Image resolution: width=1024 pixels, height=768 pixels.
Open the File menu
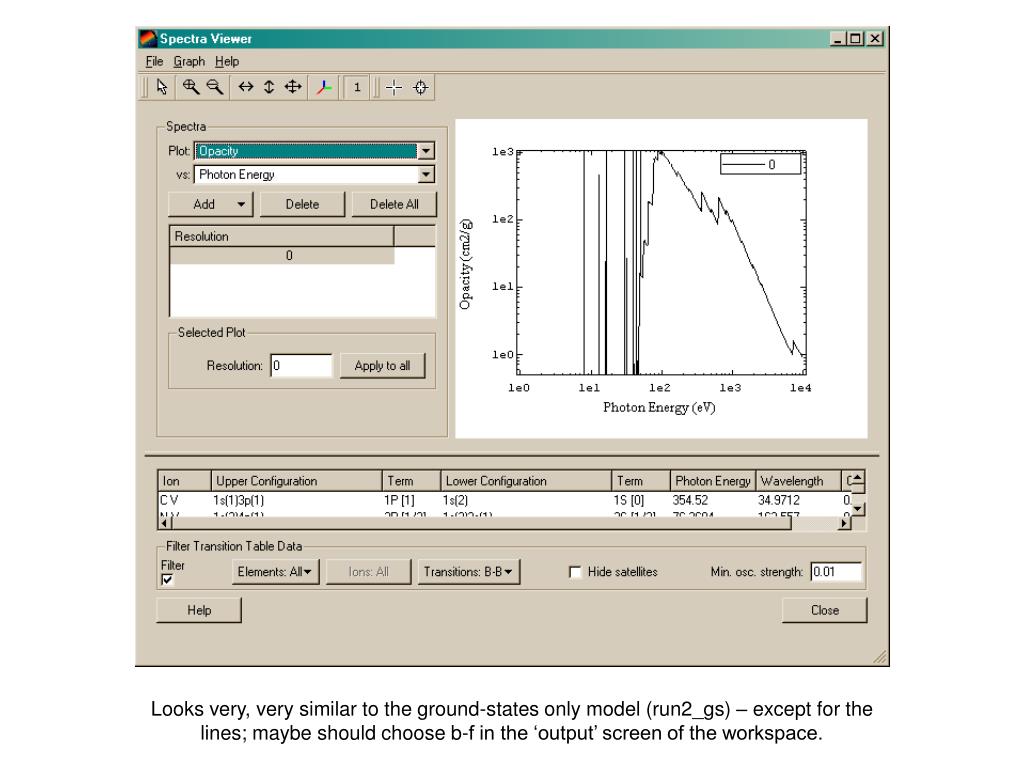coord(154,61)
